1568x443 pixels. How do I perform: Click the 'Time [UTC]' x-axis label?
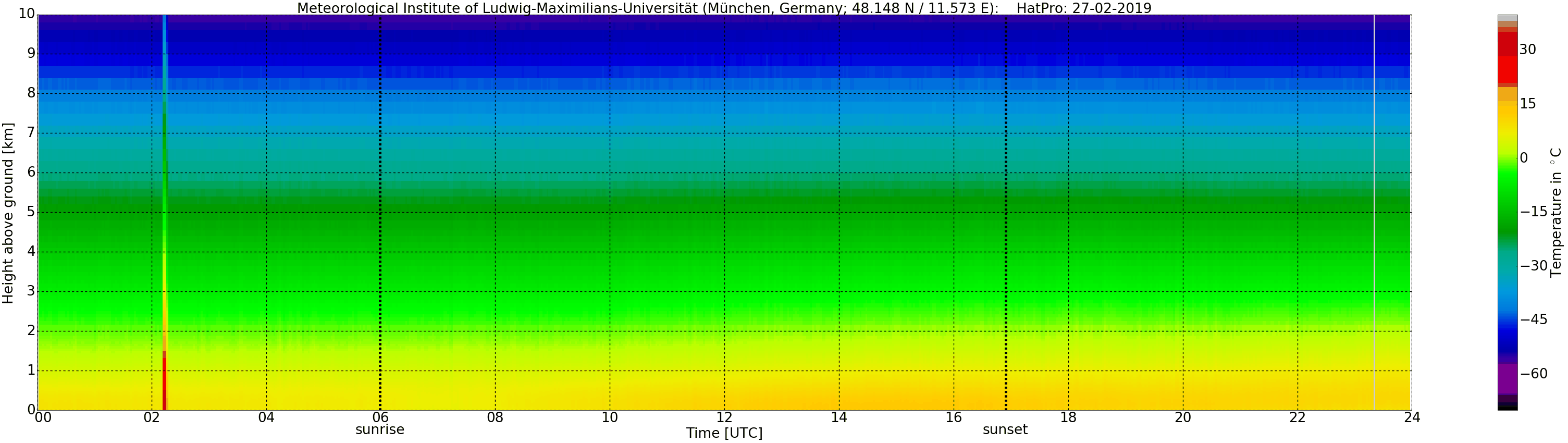[724, 433]
